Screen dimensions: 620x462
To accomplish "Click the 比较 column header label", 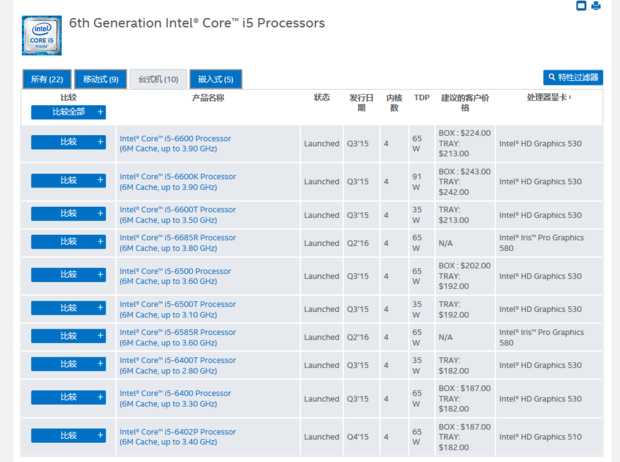I will [68, 97].
